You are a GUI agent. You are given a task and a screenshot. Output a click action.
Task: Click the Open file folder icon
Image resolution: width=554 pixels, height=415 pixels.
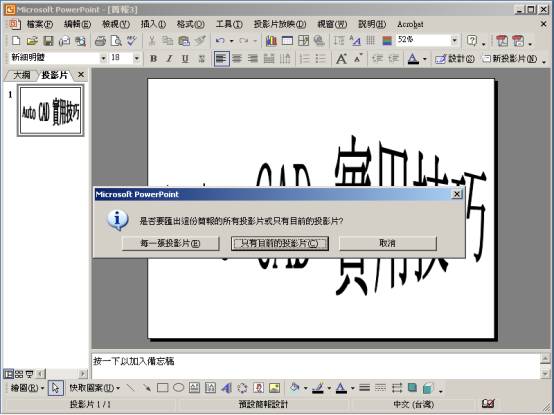click(x=32, y=41)
